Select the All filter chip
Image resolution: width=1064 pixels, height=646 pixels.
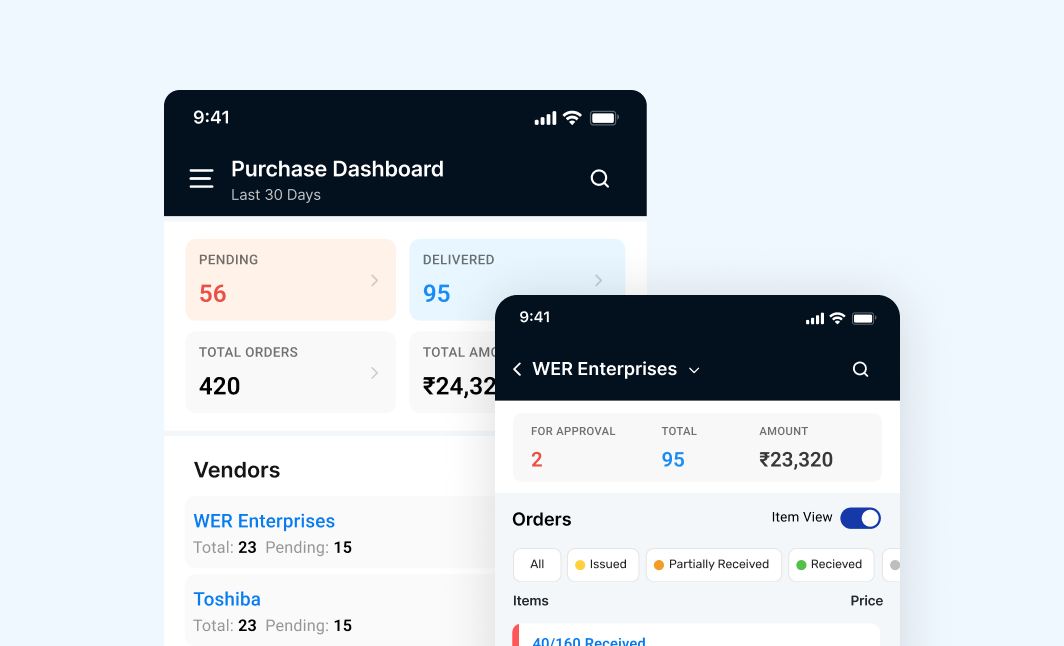tap(537, 565)
